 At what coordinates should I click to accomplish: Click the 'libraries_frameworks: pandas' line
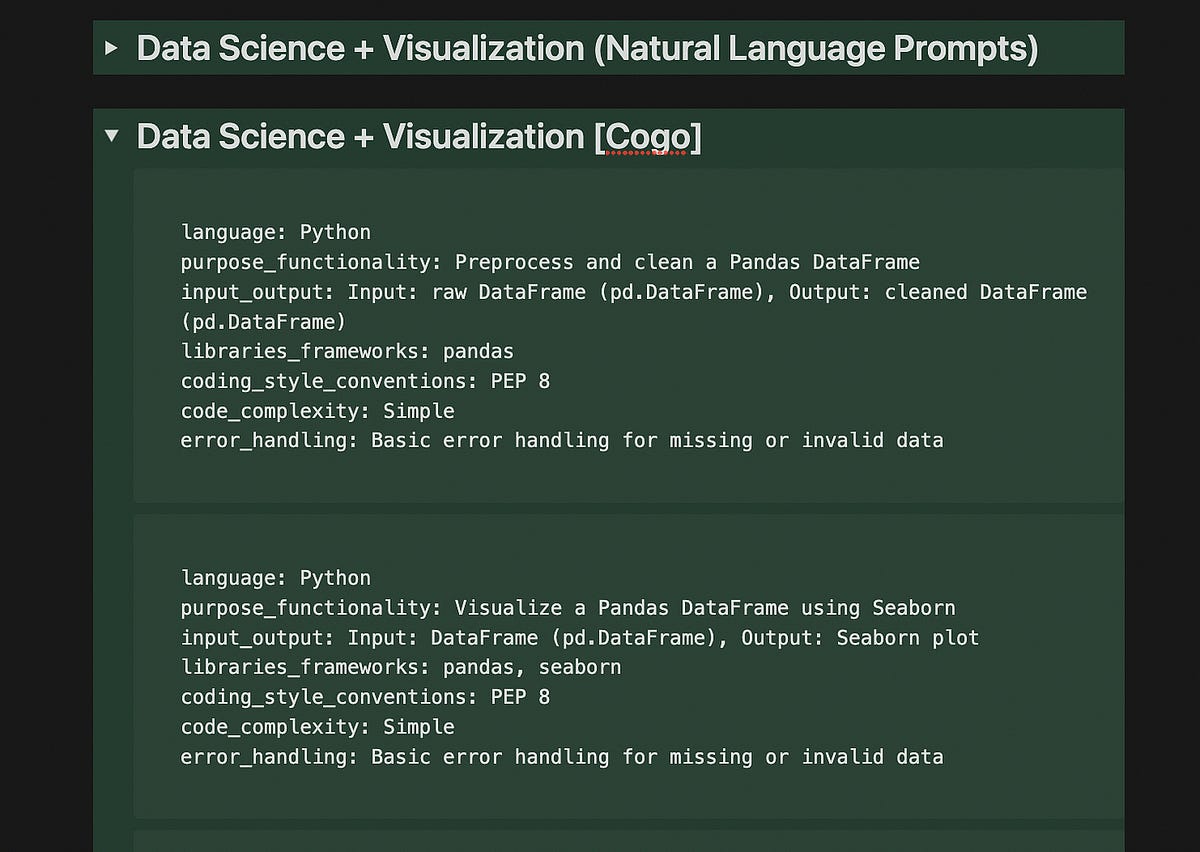[x=347, y=351]
